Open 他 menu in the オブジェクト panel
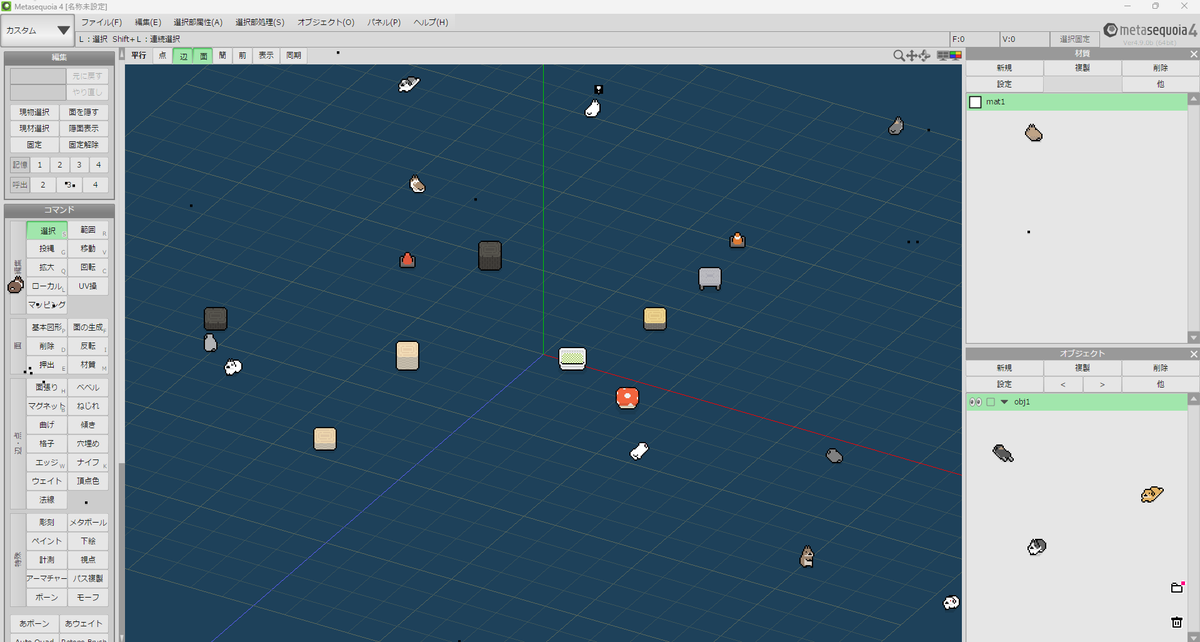This screenshot has height=642, width=1200. pos(1160,384)
